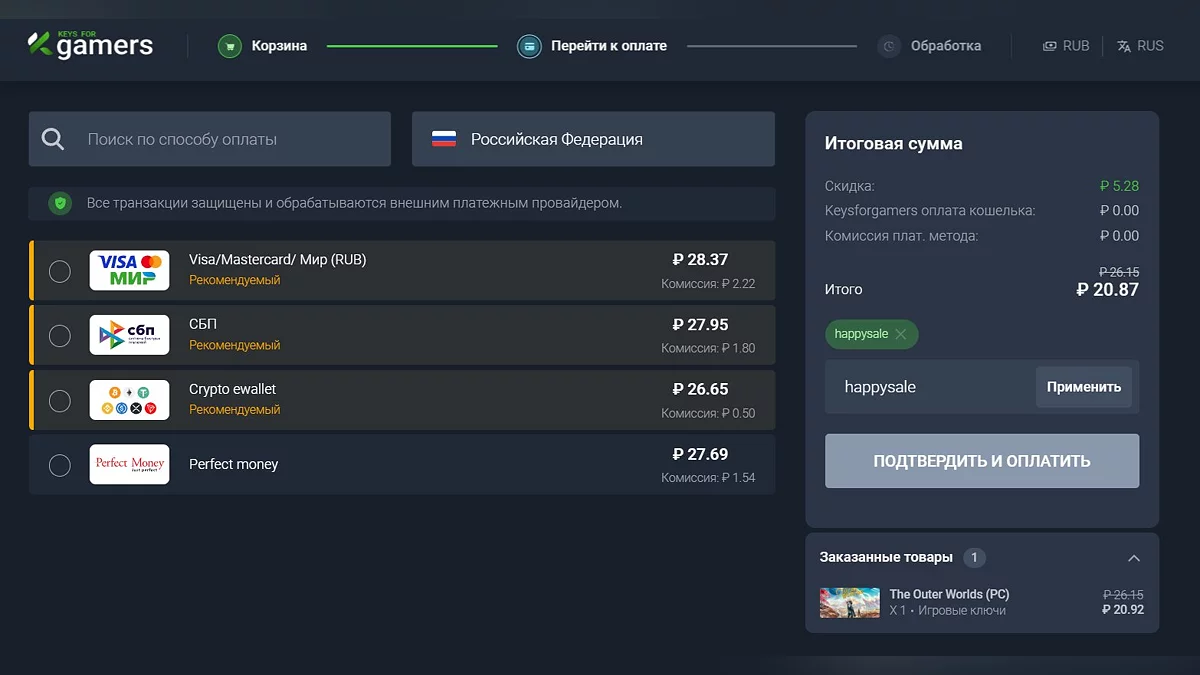Click the search magnifier icon
The width and height of the screenshot is (1200, 675).
53,139
